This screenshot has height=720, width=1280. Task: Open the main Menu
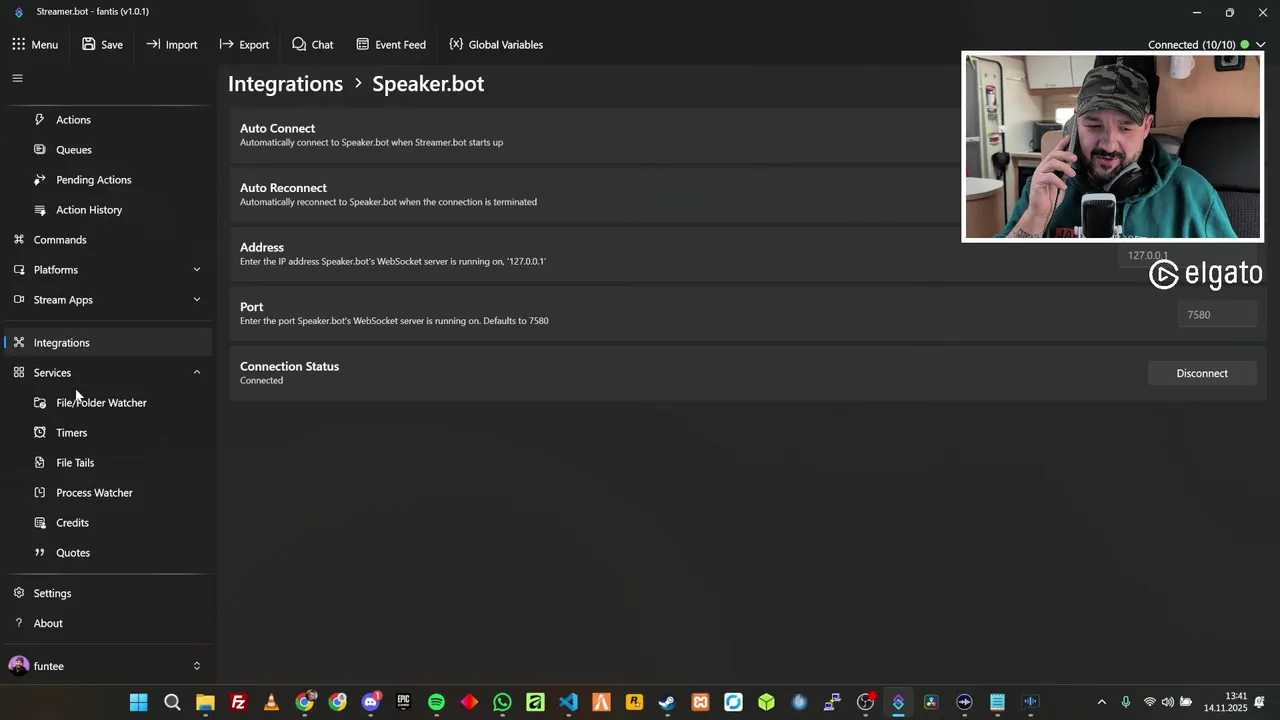pos(35,45)
